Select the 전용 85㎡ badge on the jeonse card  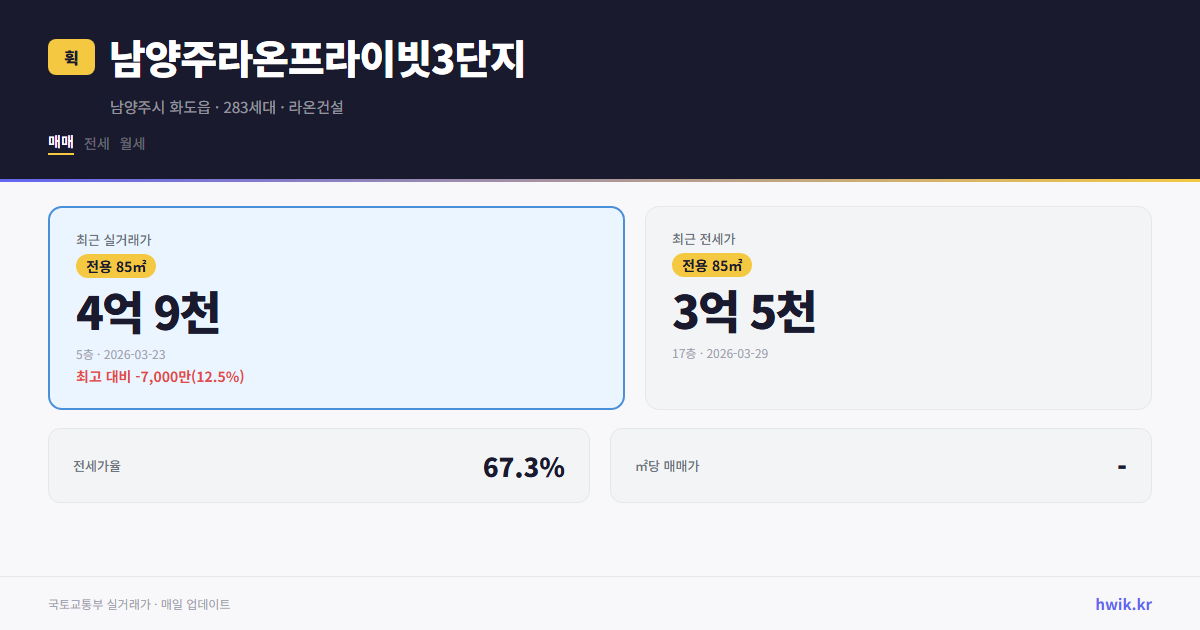[713, 266]
